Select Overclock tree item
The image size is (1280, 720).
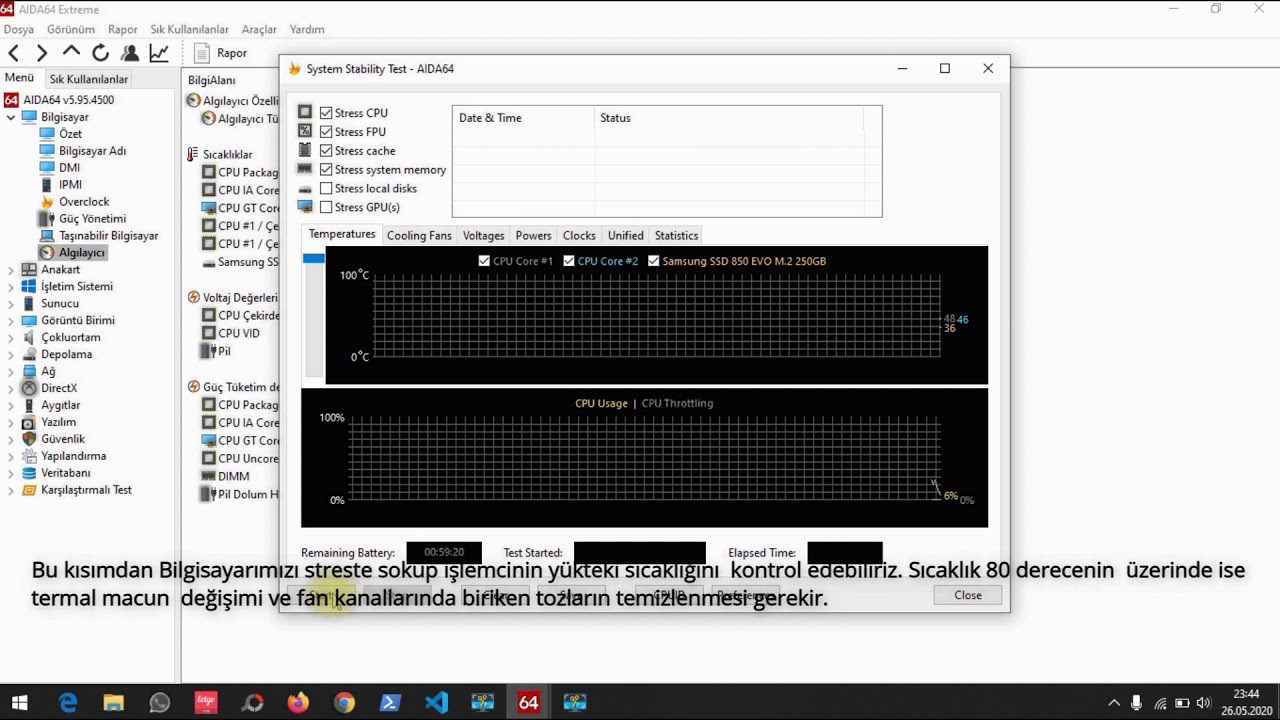(x=84, y=202)
